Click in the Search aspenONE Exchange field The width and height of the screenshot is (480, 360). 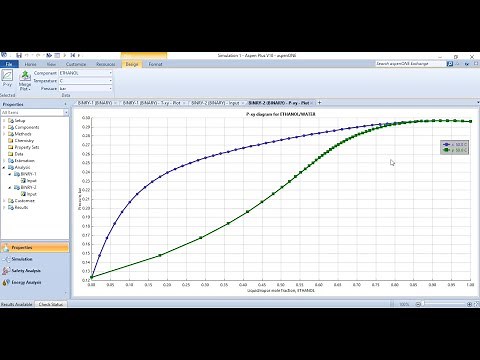(x=410, y=64)
